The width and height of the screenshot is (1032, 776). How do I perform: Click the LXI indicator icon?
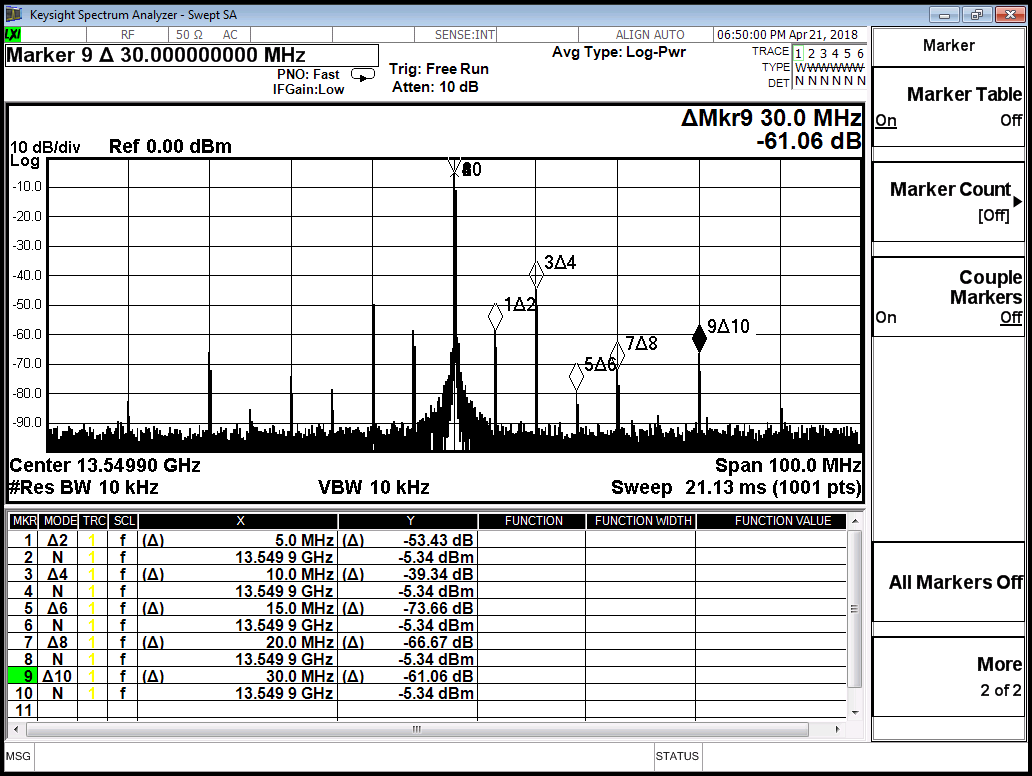tap(13, 34)
